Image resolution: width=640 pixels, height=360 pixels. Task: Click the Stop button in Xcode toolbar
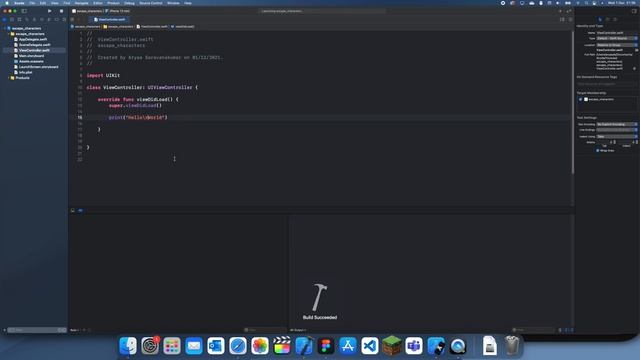[x=61, y=11]
